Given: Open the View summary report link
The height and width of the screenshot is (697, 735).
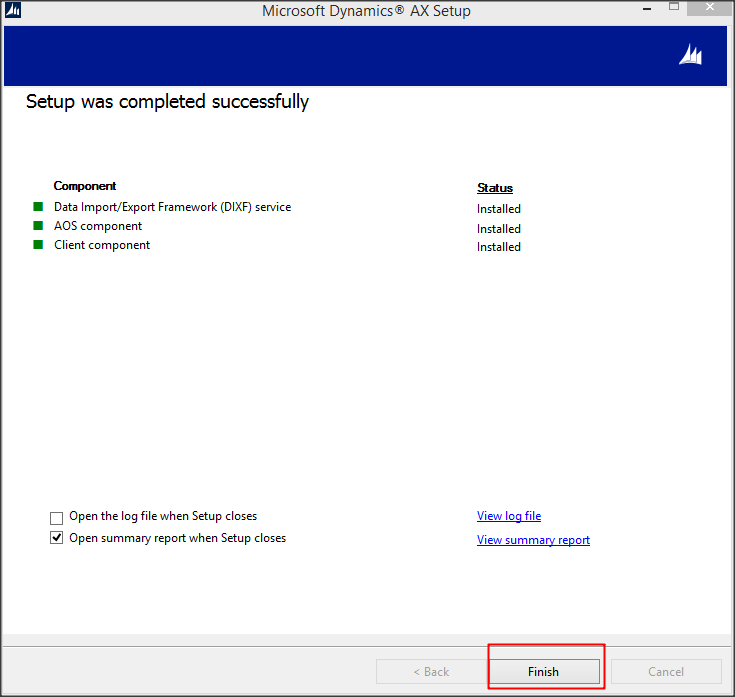Looking at the screenshot, I should tap(533, 540).
